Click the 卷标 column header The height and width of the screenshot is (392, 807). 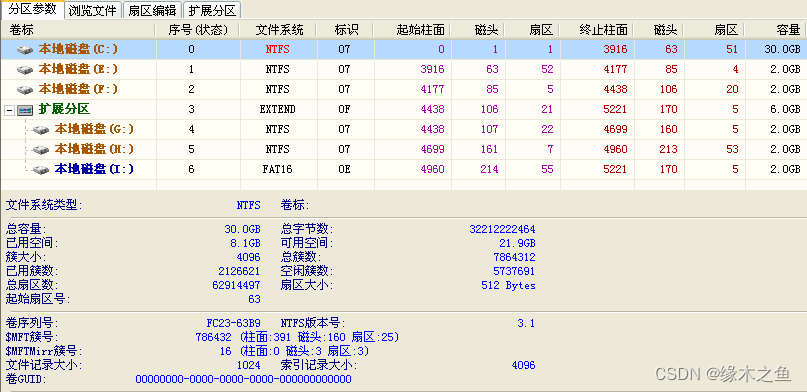click(78, 30)
